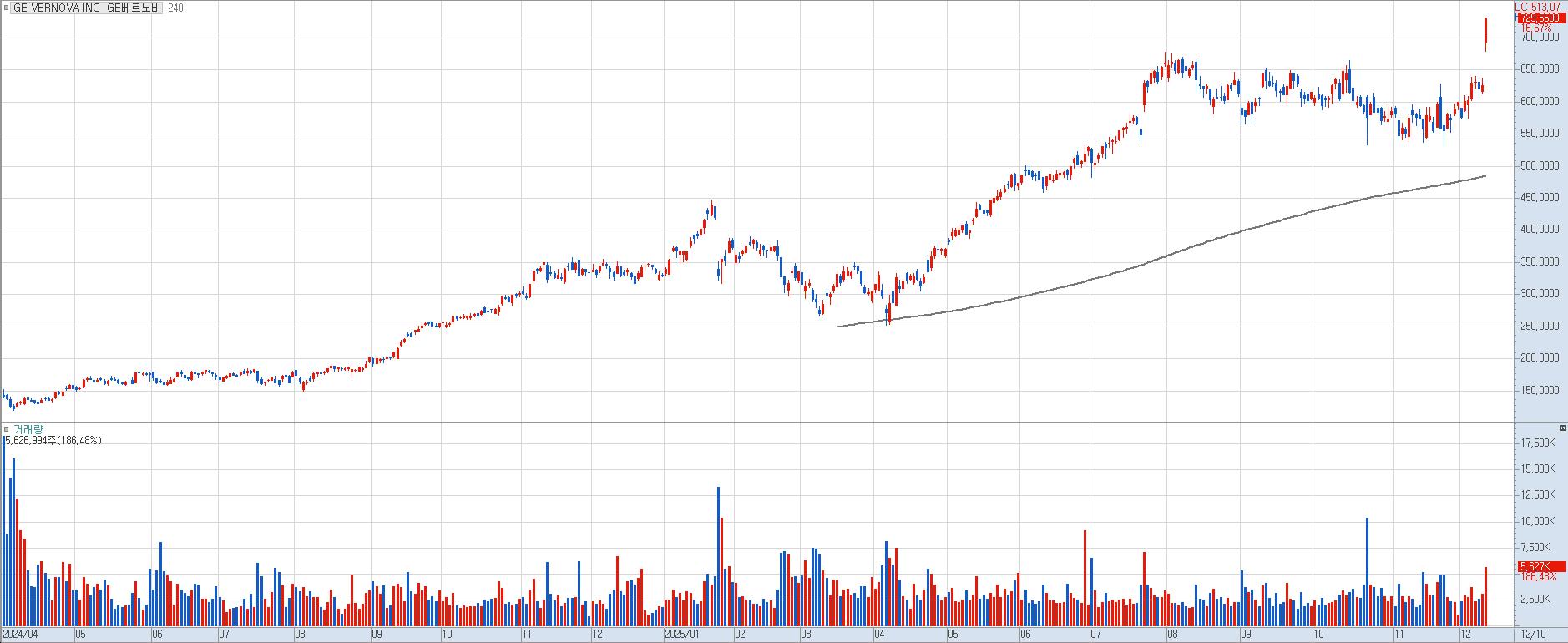The height and width of the screenshot is (643, 1568).
Task: Click the 12 month label before 2025/01
Action: pos(597,635)
